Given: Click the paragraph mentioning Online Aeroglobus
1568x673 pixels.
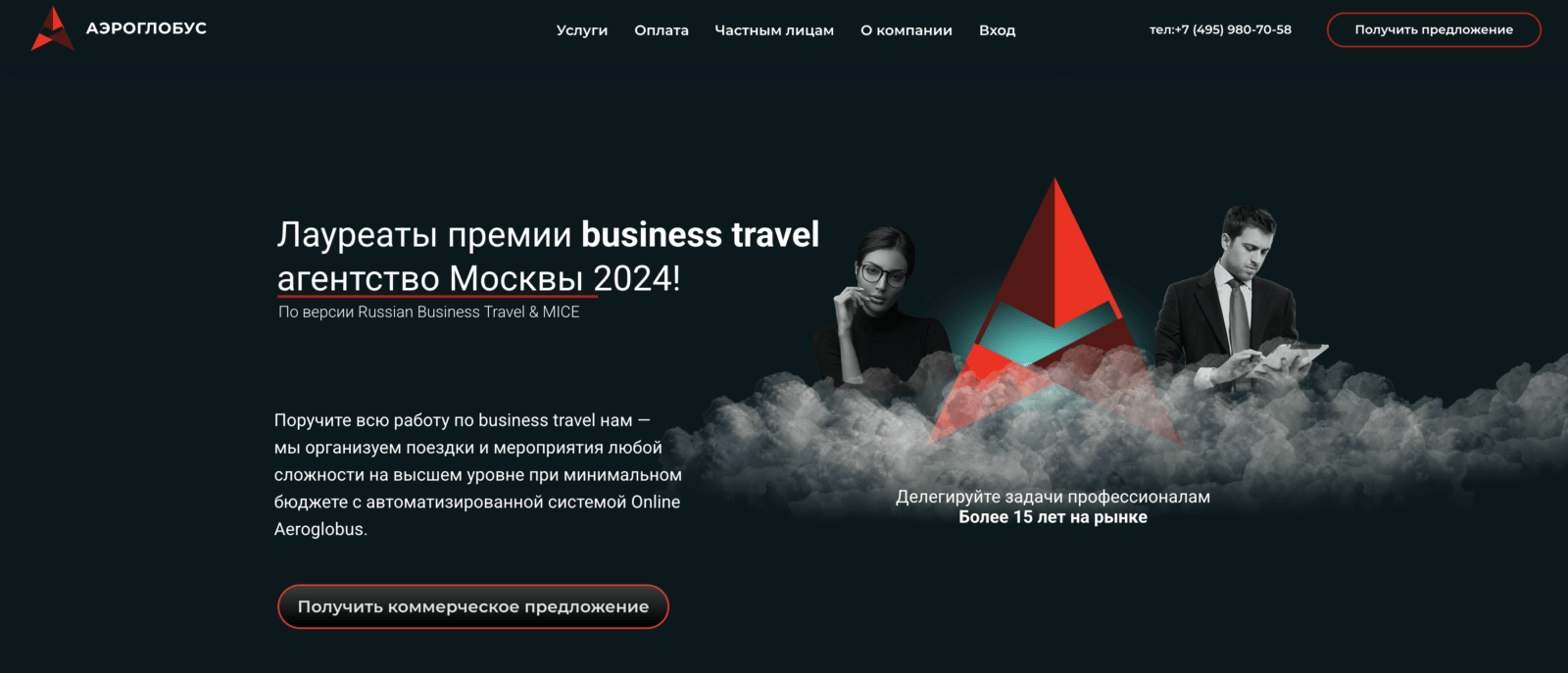Looking at the screenshot, I should tap(478, 474).
